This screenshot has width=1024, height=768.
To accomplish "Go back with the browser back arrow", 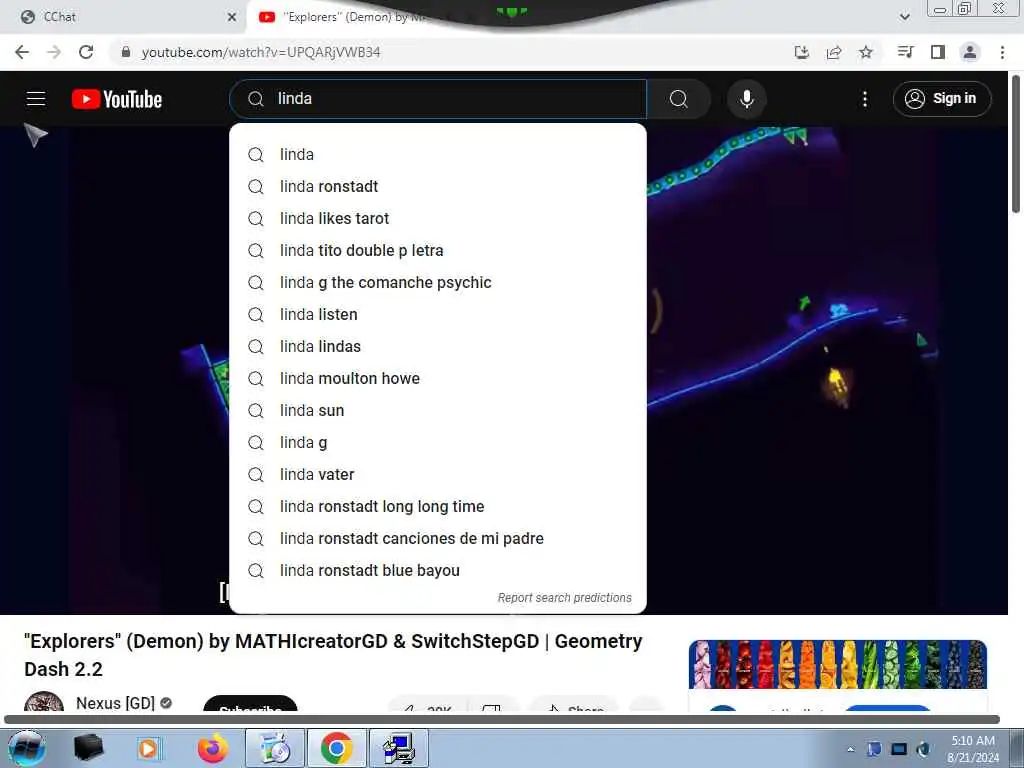I will 22,52.
